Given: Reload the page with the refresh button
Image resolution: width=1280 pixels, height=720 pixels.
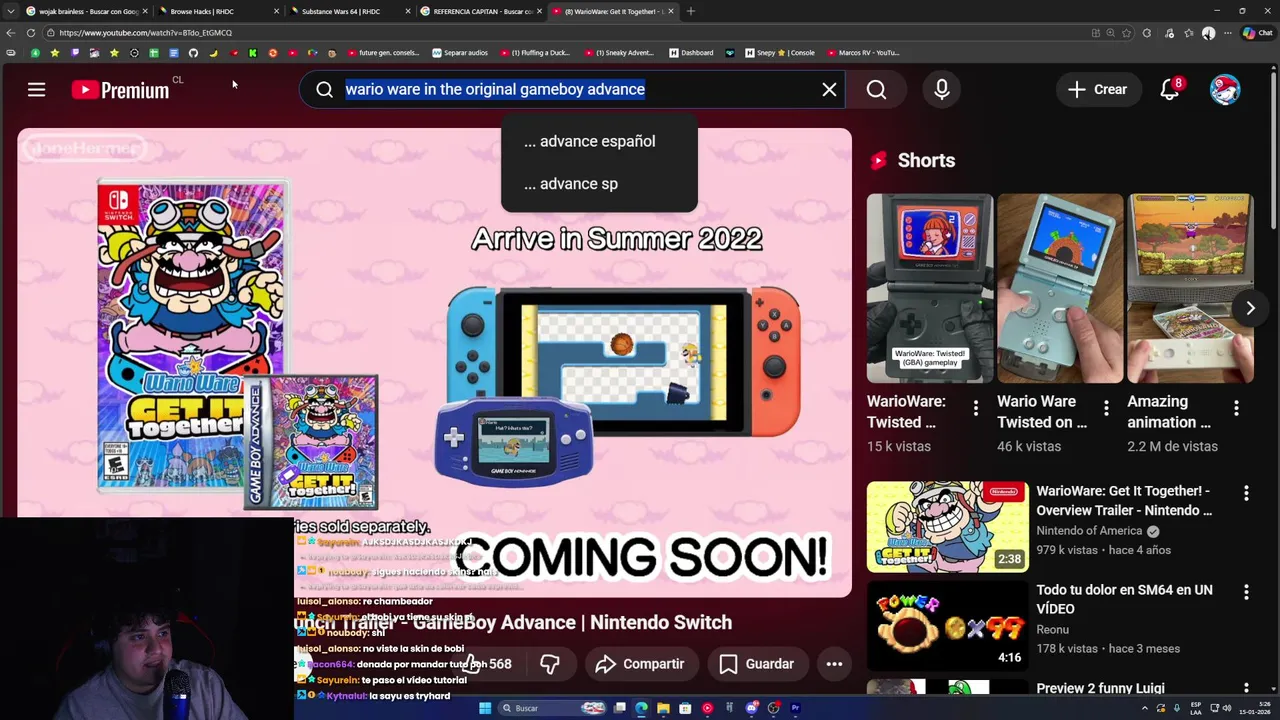Looking at the screenshot, I should click(x=31, y=32).
